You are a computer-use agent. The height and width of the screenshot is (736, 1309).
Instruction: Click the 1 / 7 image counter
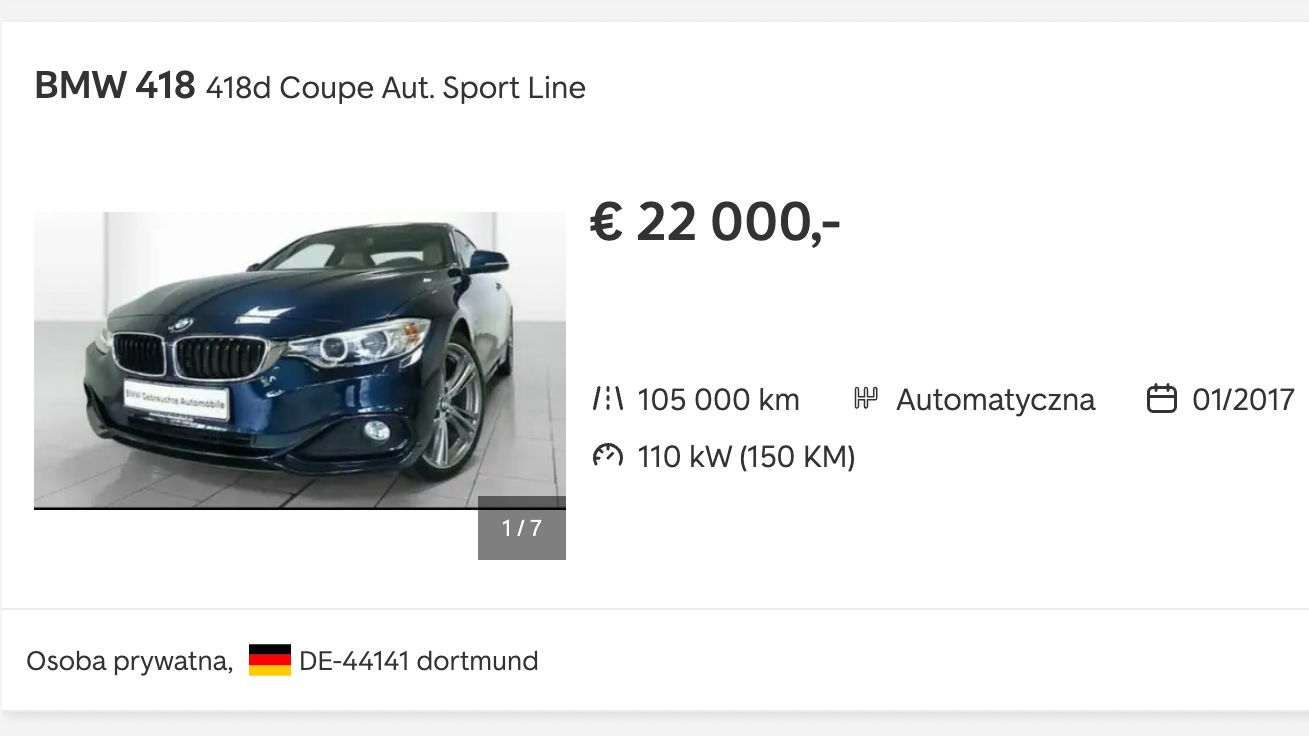point(522,528)
